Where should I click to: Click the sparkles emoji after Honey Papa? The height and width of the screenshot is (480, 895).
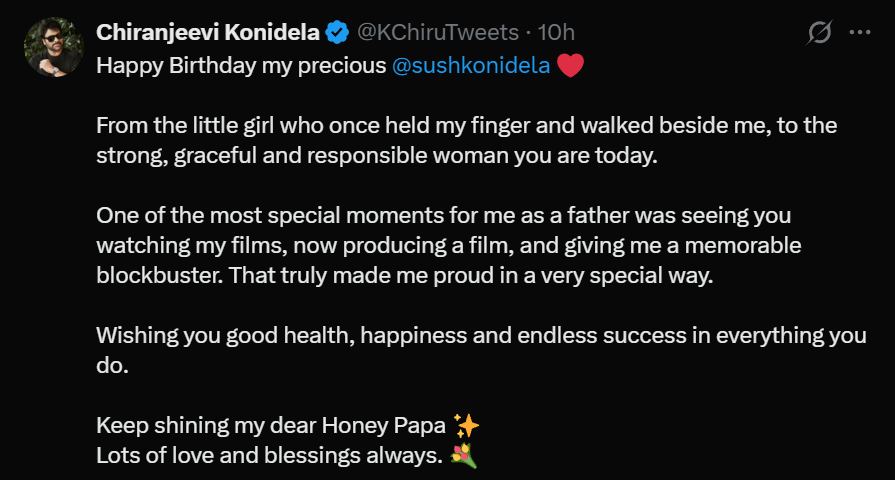466,425
